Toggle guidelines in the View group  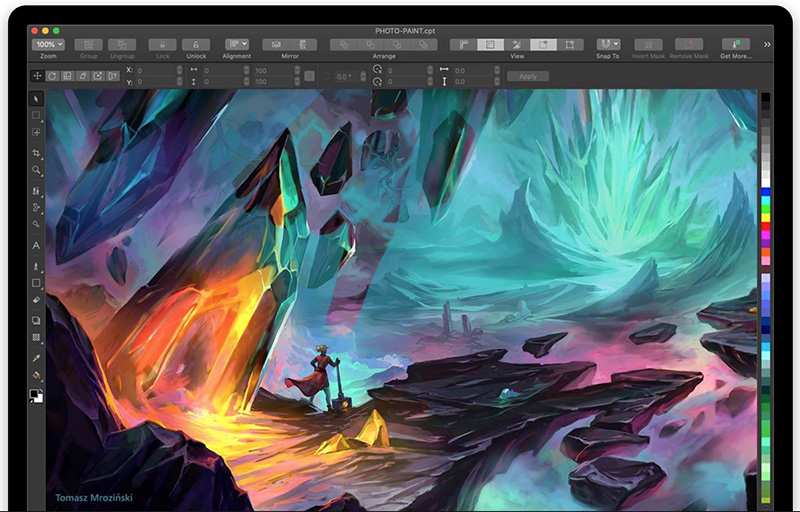tap(517, 44)
